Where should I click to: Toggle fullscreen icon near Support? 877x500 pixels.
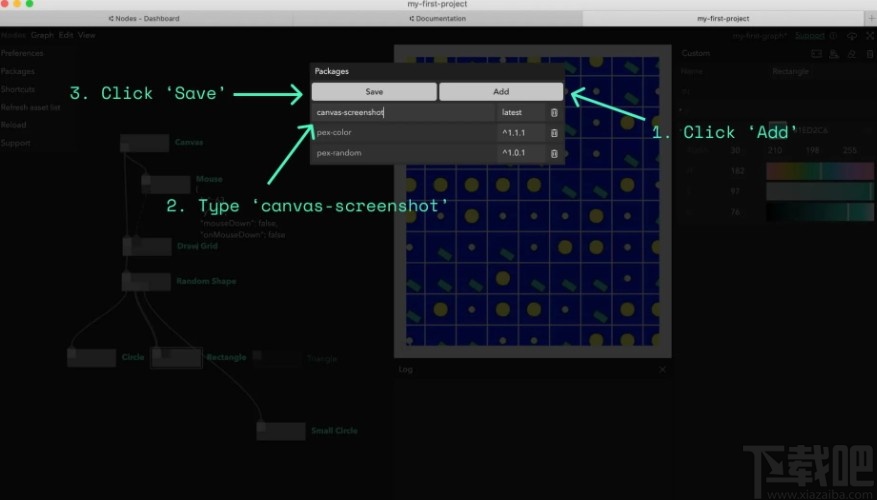click(870, 36)
